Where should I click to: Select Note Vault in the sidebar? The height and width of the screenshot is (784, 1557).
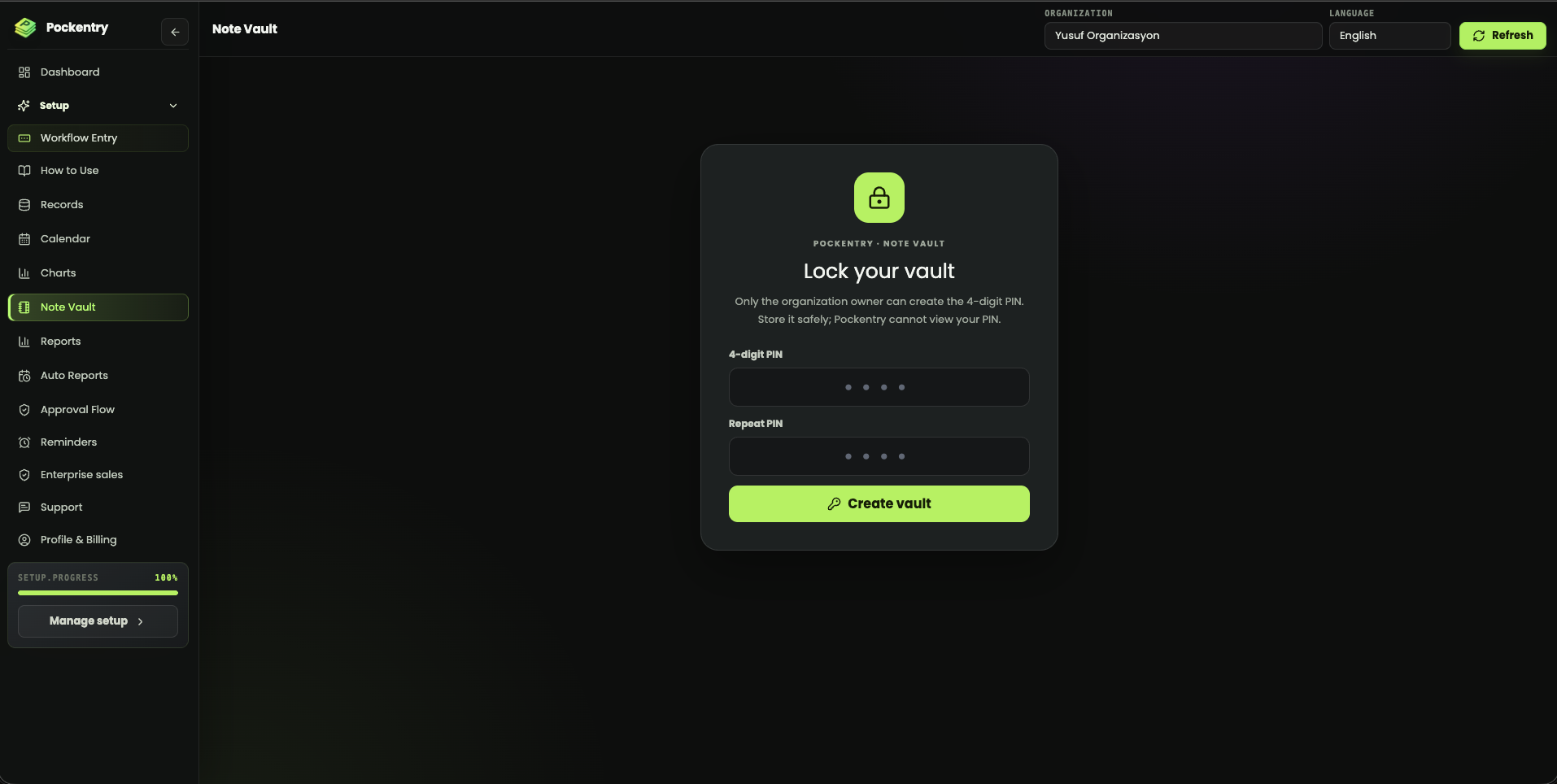[x=98, y=307]
